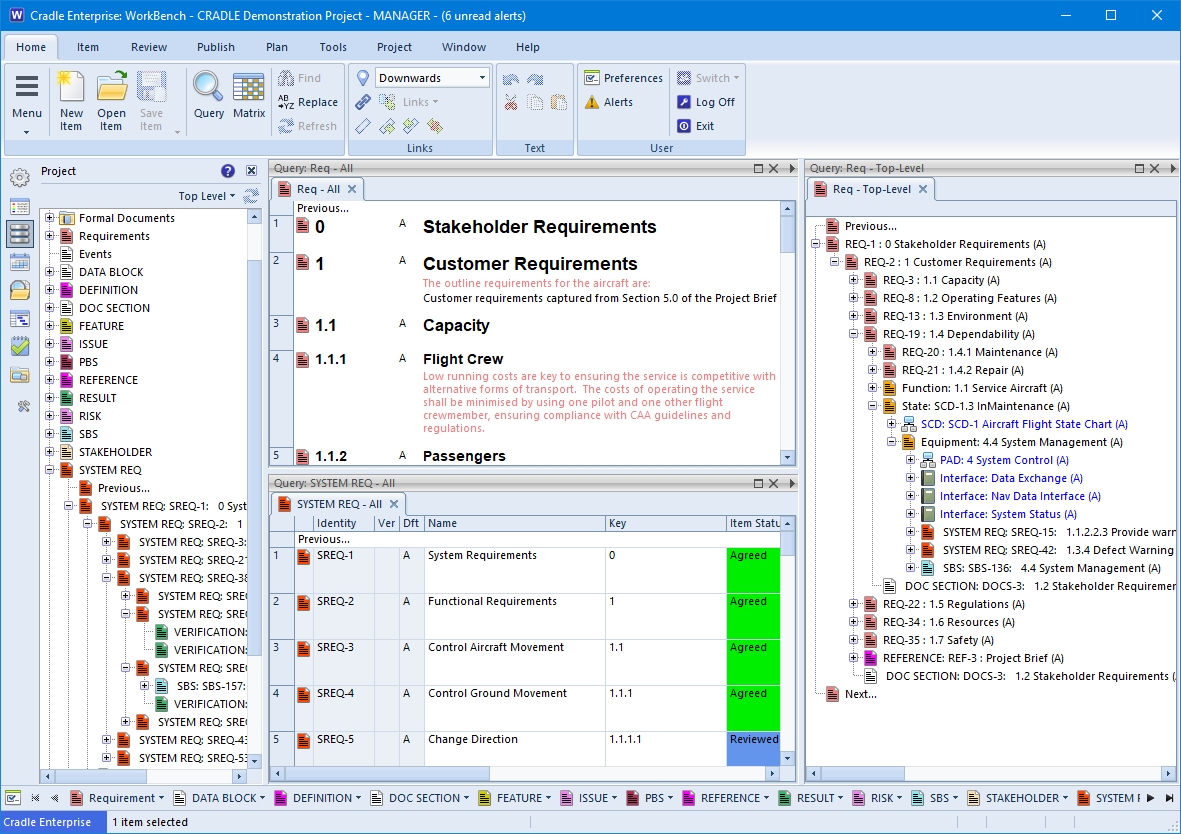Close the Req - Top-Level tab
Viewport: 1181px width, 834px height.
(x=923, y=189)
